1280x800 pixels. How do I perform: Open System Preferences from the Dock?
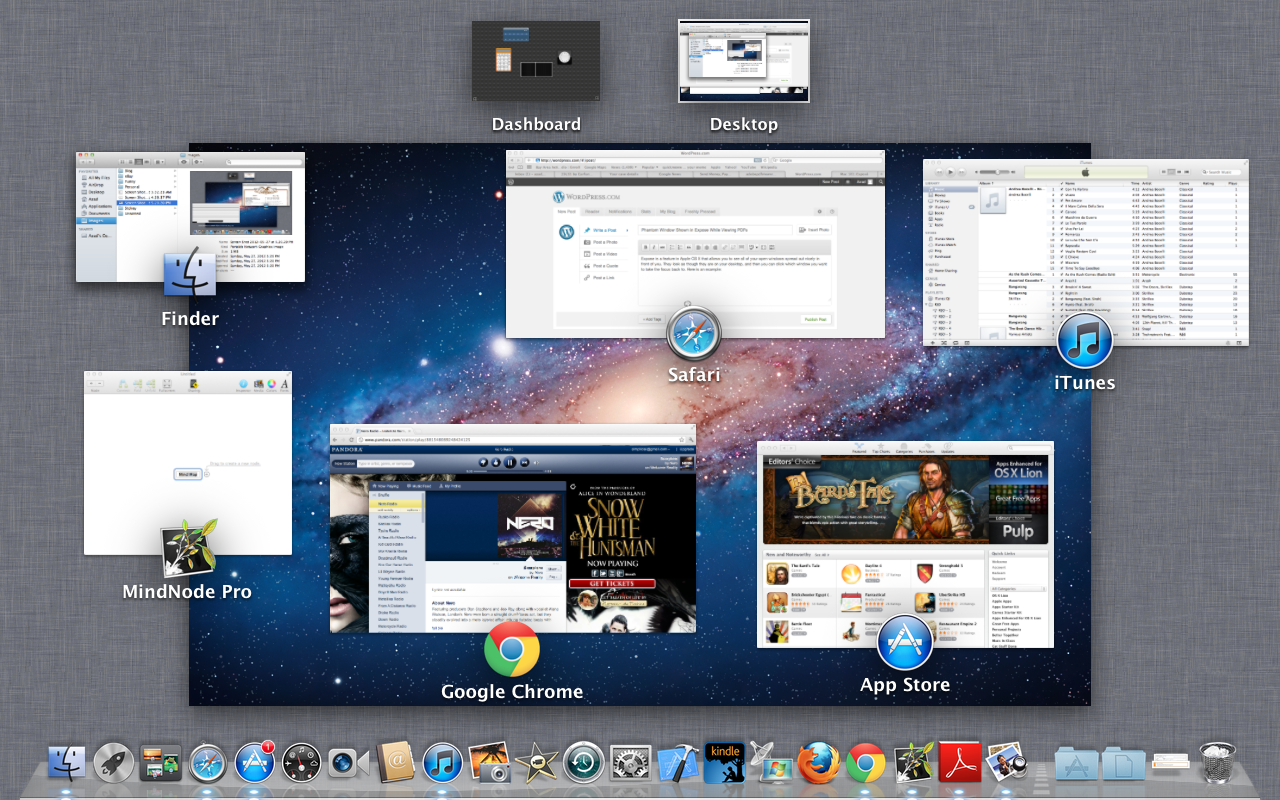[631, 764]
